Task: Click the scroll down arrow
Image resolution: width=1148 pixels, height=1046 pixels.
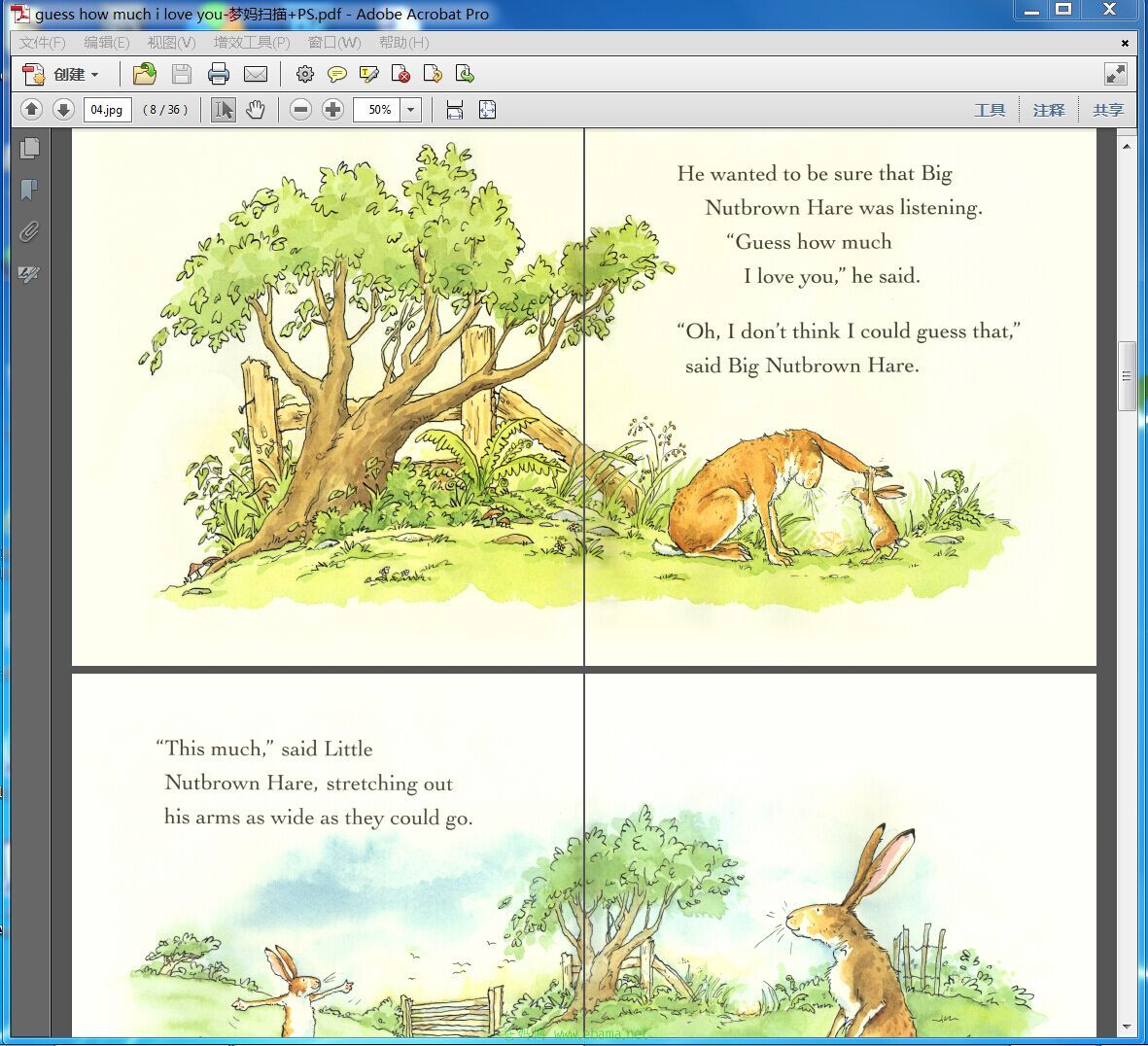Action: pos(1127,1027)
